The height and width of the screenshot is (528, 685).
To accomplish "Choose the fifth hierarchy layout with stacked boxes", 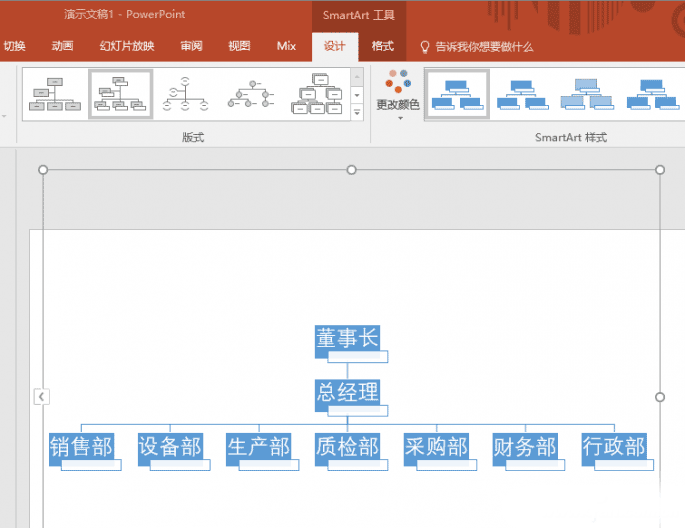I will point(317,94).
